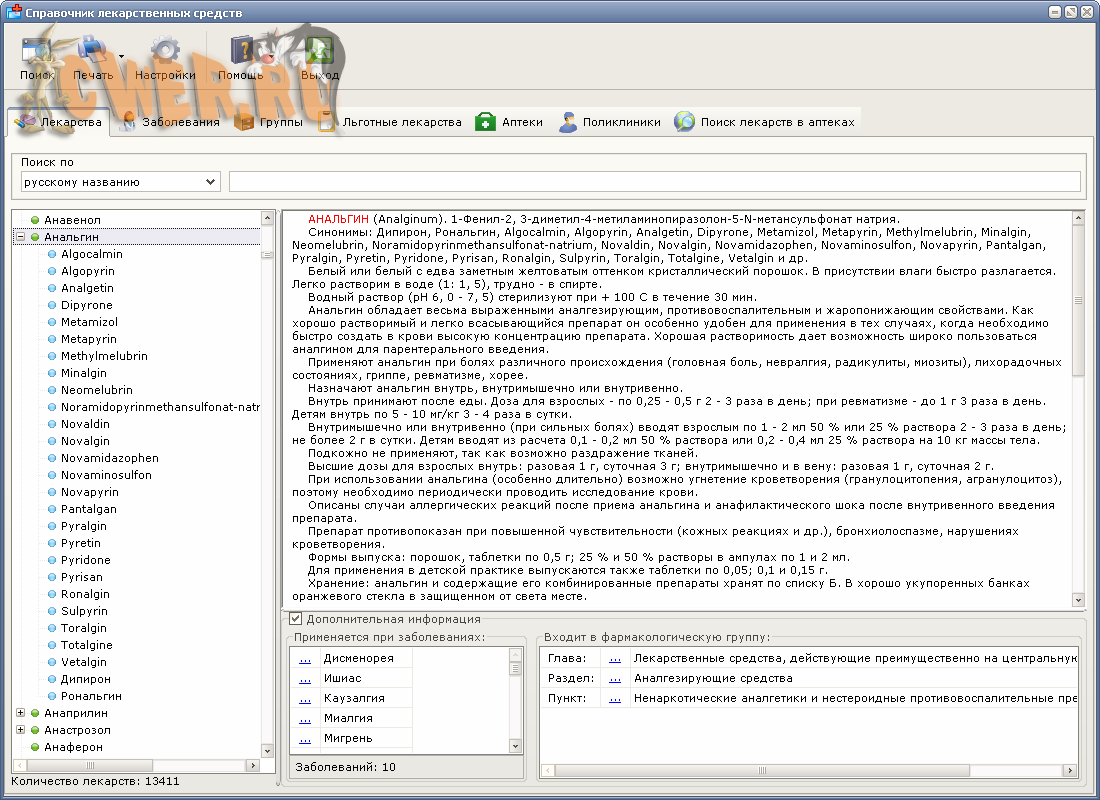
Task: Expand the Анастрозол tree node
Action: [20, 730]
